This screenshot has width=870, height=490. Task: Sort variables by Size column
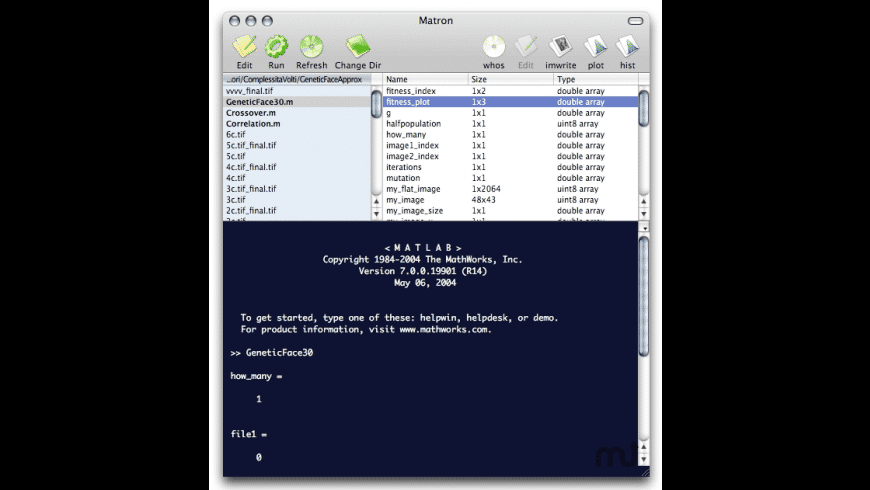pos(511,79)
